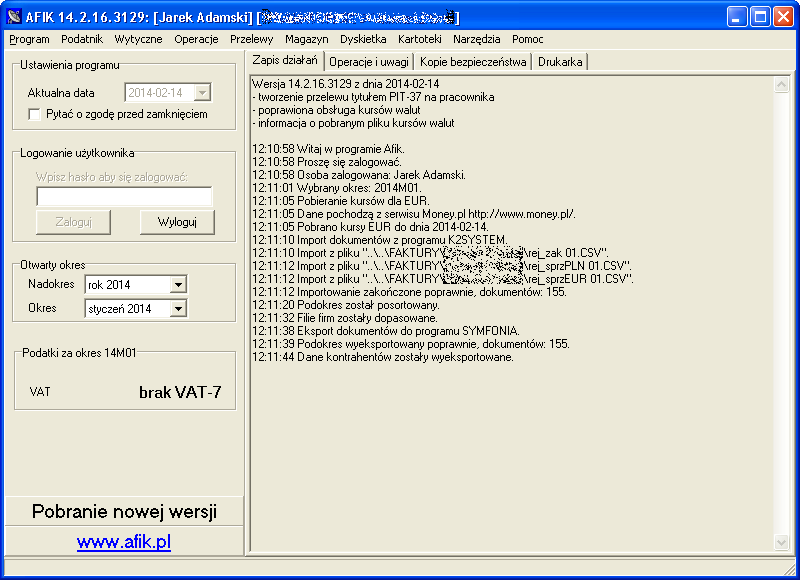Open the Aktualna data dropdown arrow
The width and height of the screenshot is (800, 580).
point(202,92)
